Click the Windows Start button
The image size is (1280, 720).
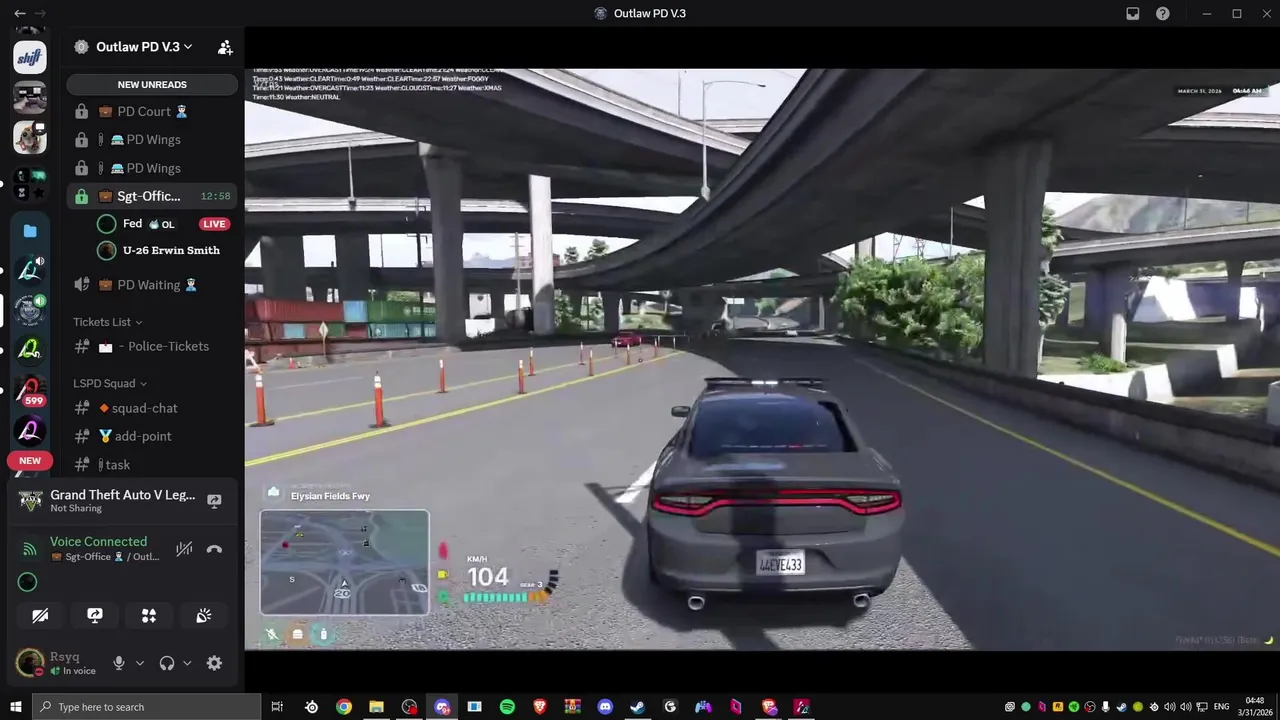pyautogui.click(x=16, y=707)
